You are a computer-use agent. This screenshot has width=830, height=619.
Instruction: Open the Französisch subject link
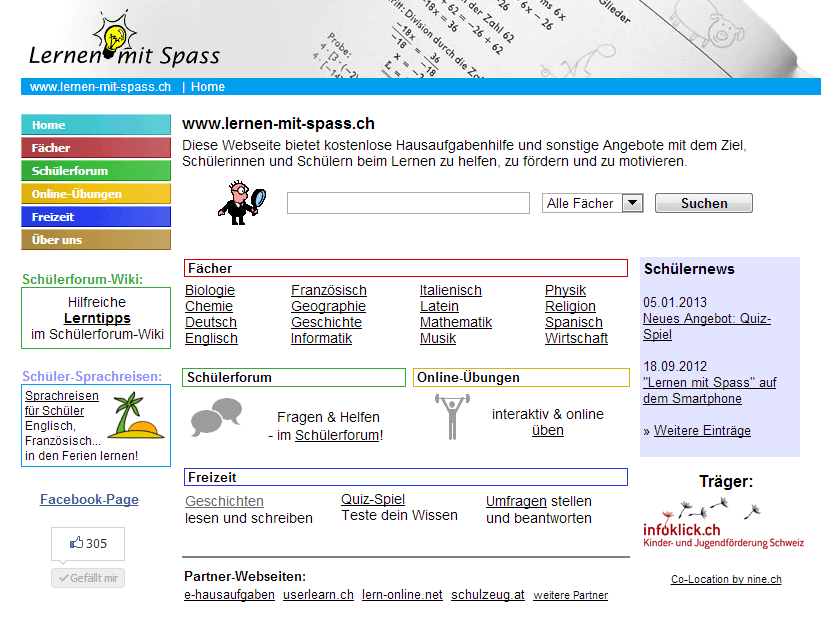(x=329, y=291)
